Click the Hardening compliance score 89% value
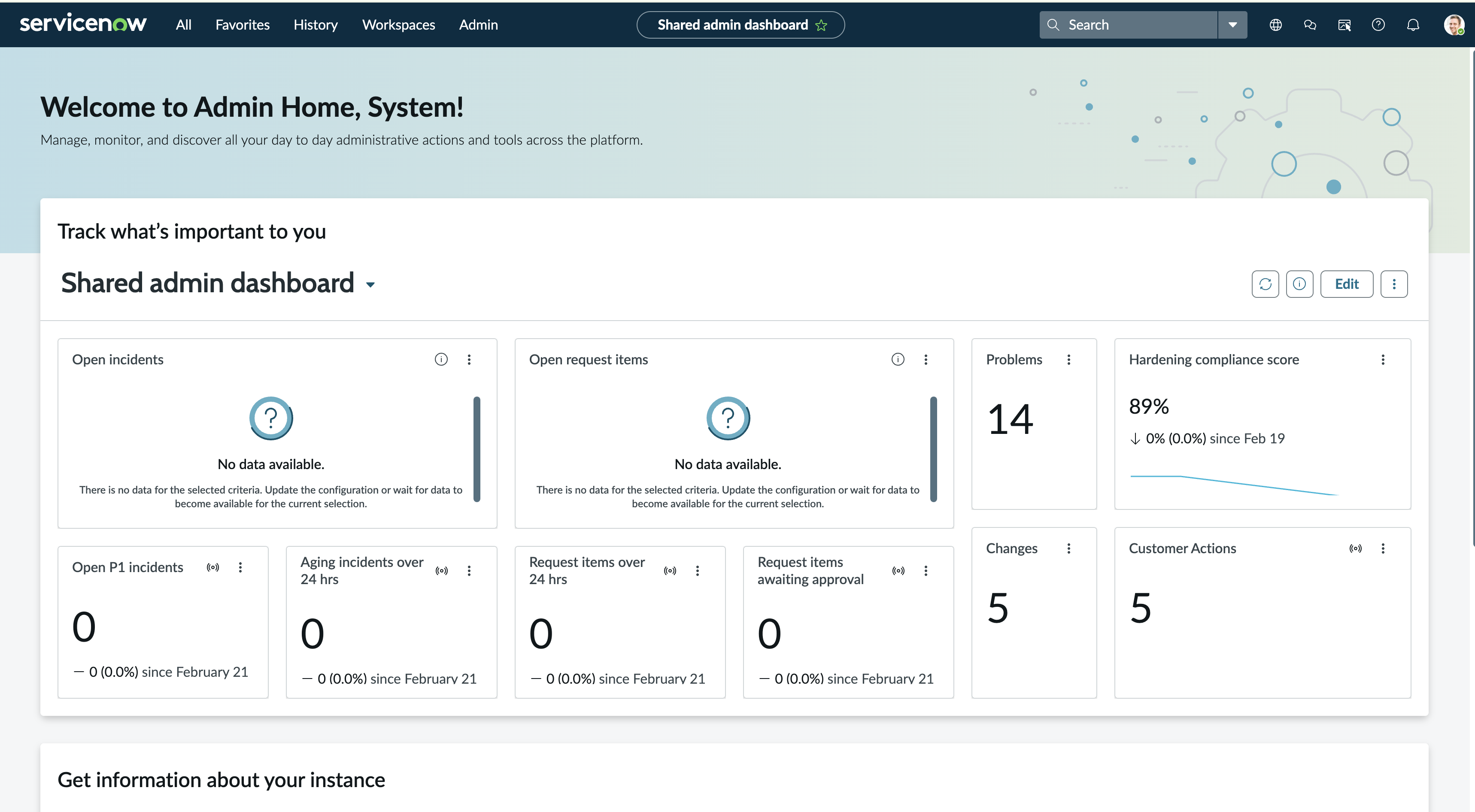 (x=1149, y=406)
